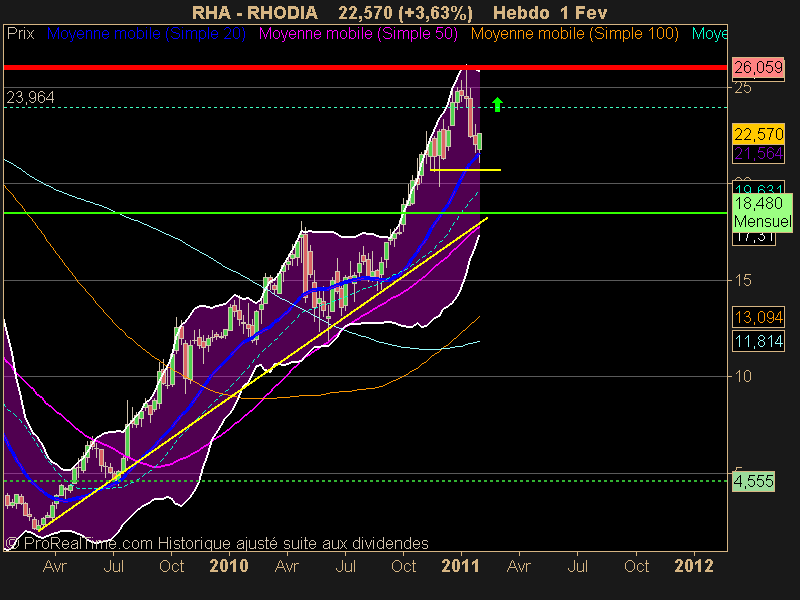Image resolution: width=800 pixels, height=600 pixels.
Task: Click the 10 price axis tick
Action: (x=743, y=377)
